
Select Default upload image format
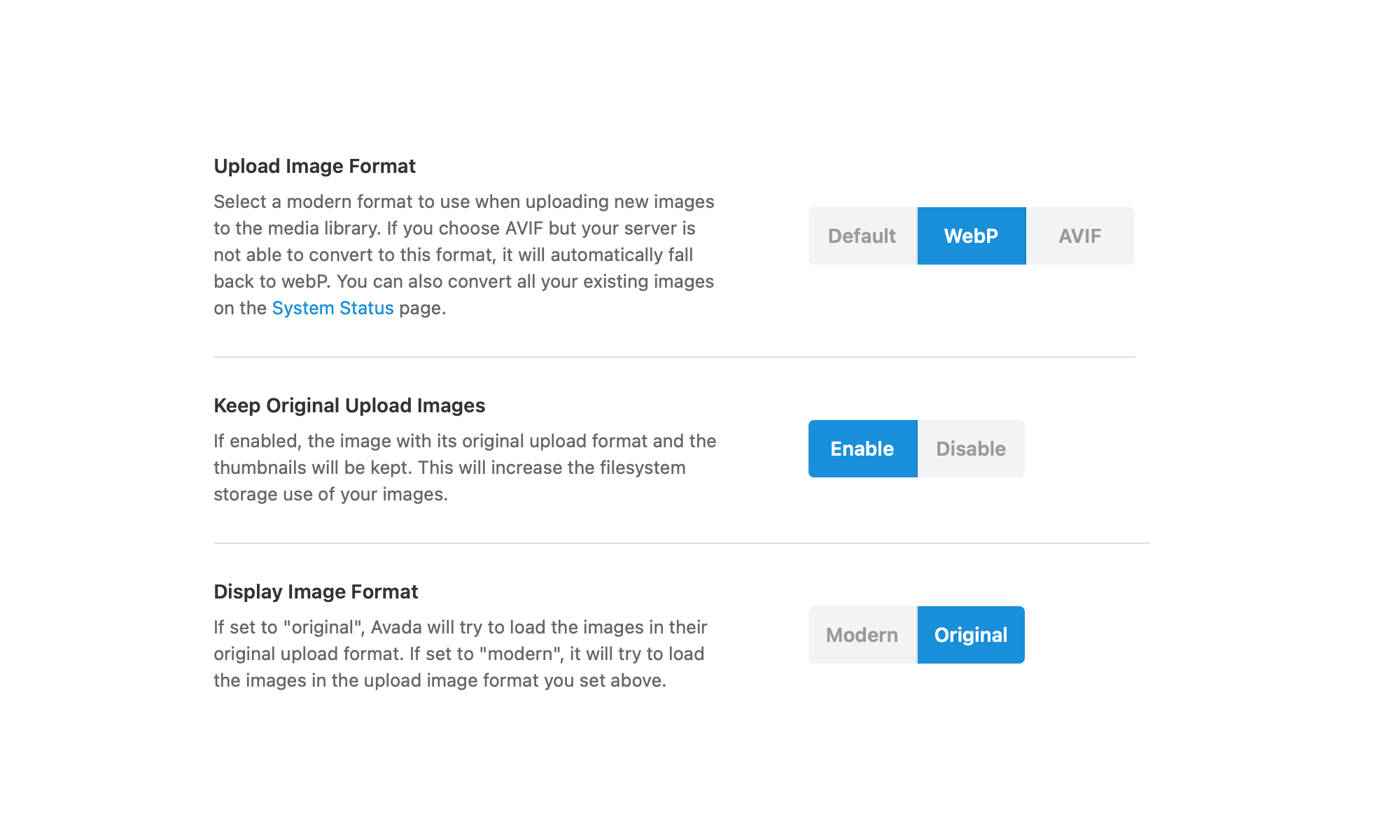coord(862,236)
